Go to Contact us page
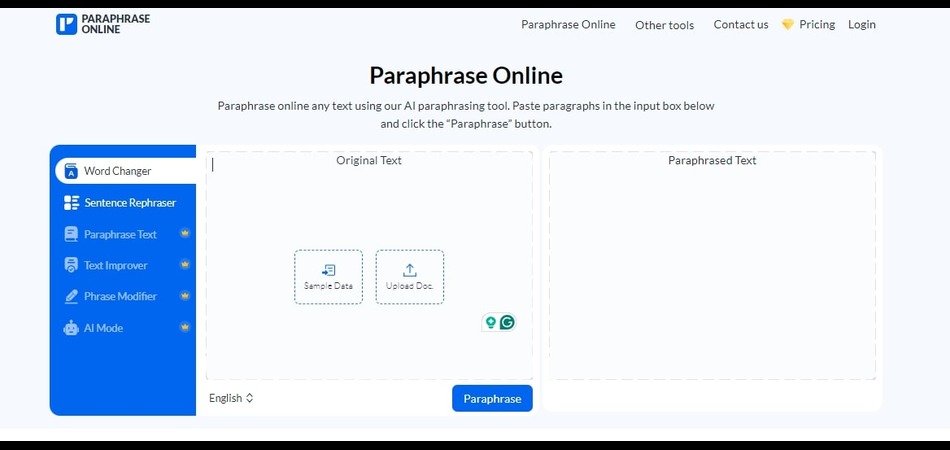The image size is (950, 450). coord(741,24)
